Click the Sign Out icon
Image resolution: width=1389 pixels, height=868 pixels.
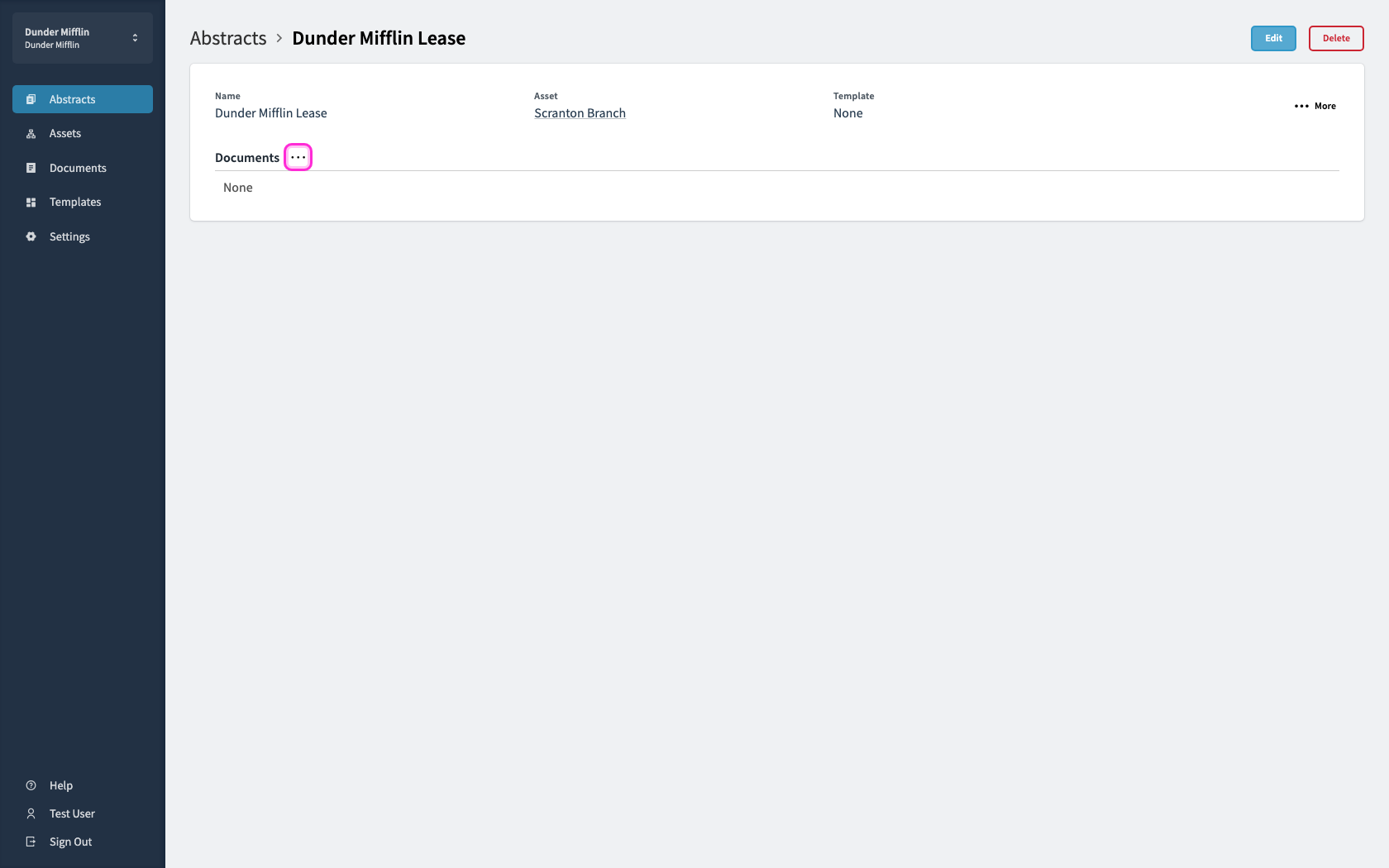pyautogui.click(x=31, y=842)
